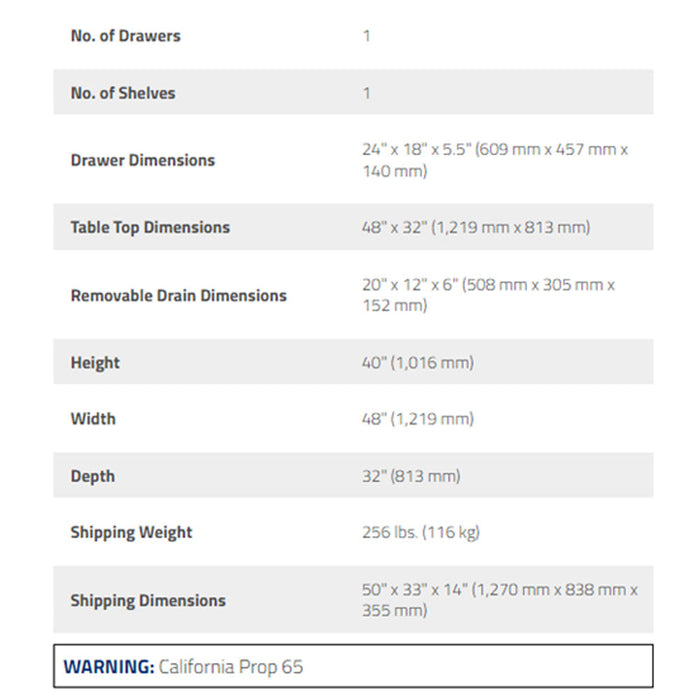The height and width of the screenshot is (700, 700).
Task: Select the width value 48" (1,219 mm)
Action: click(418, 419)
